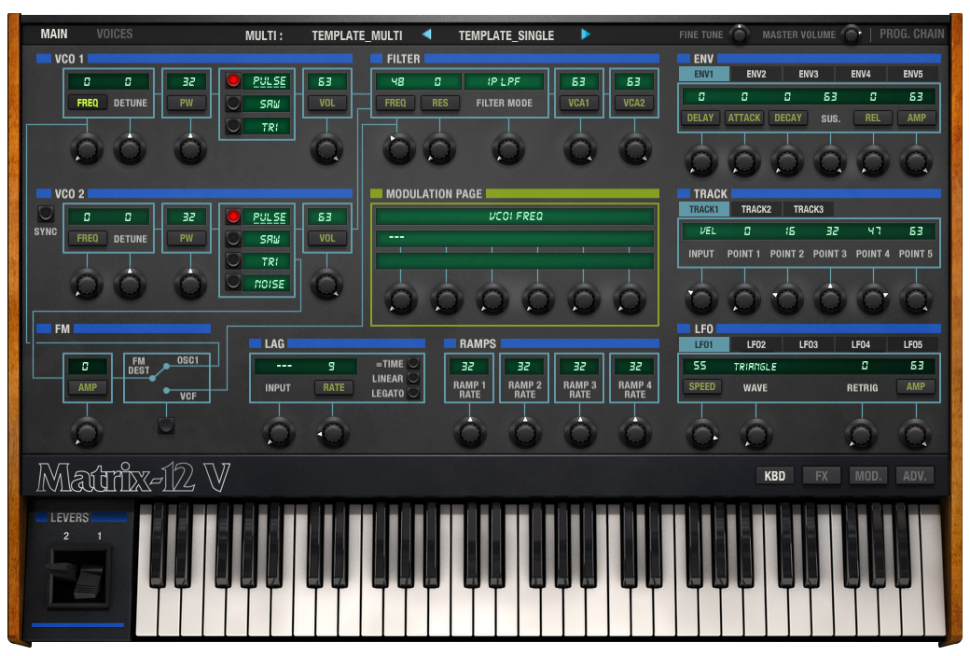Image resolution: width=970 pixels, height=656 pixels.
Task: Open the VCO1 FREQ modulation destination display
Action: point(515,216)
